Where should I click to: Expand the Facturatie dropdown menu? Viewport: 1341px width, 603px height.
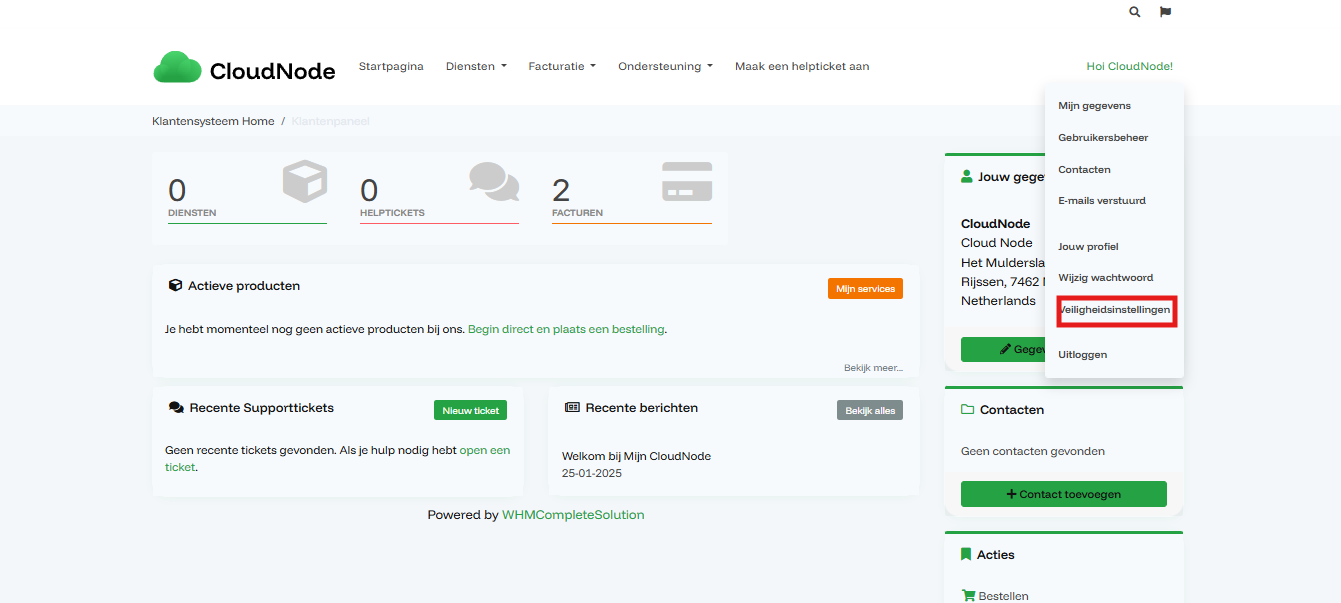click(562, 67)
